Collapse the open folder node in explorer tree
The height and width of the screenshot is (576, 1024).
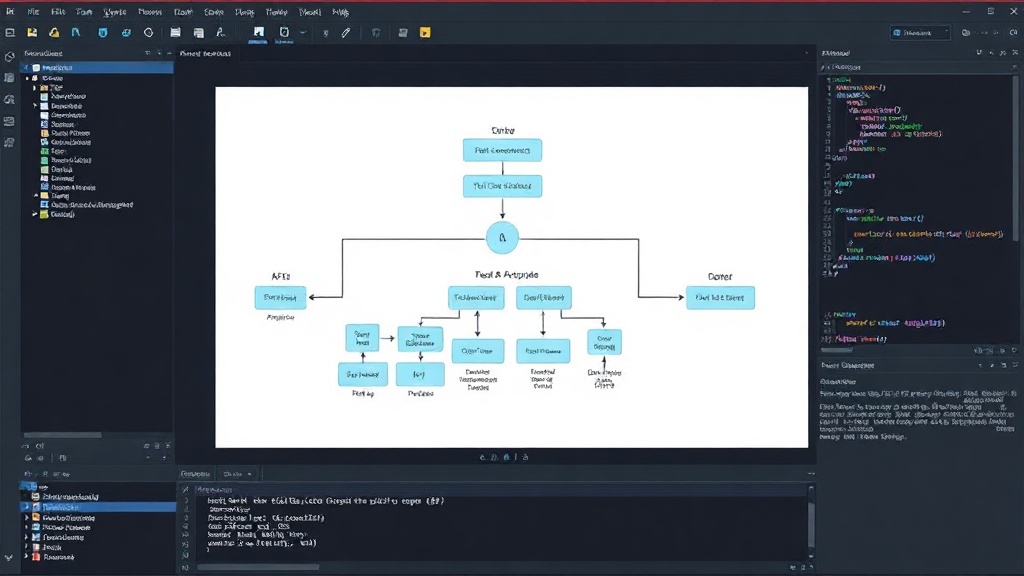[x=36, y=195]
